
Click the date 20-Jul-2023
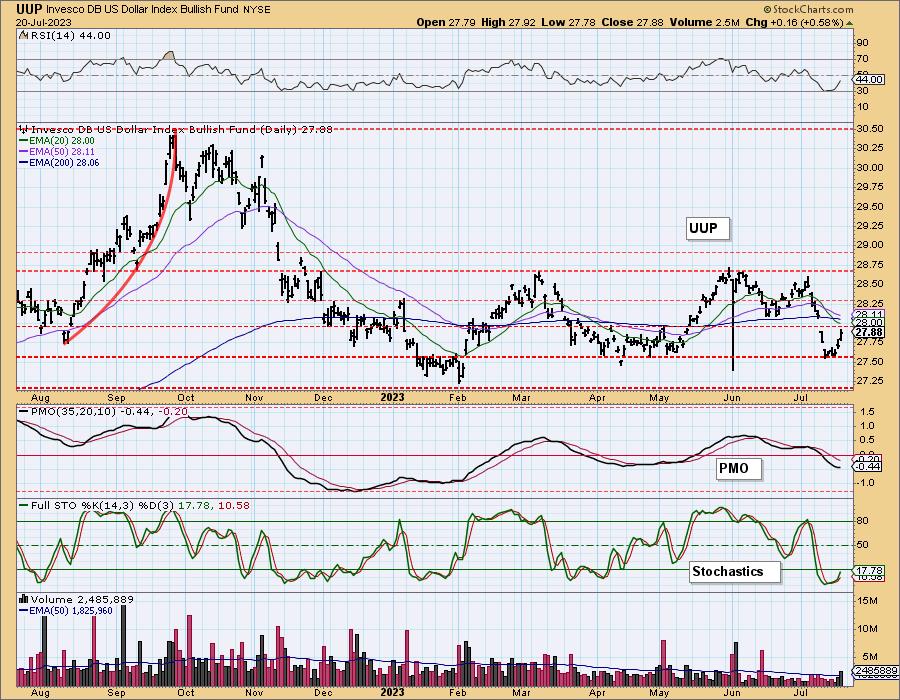pyautogui.click(x=43, y=22)
